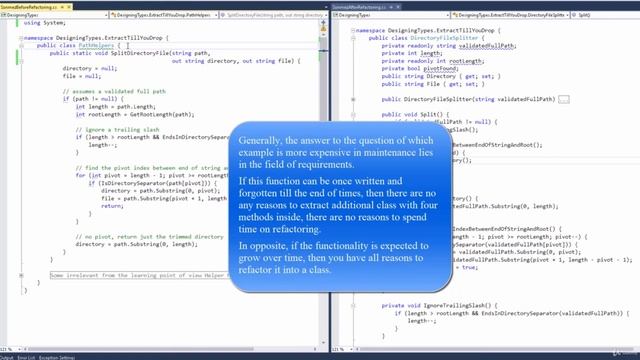
Task: Click left editor horizontal scroll-right arrow
Action: pos(315,349)
